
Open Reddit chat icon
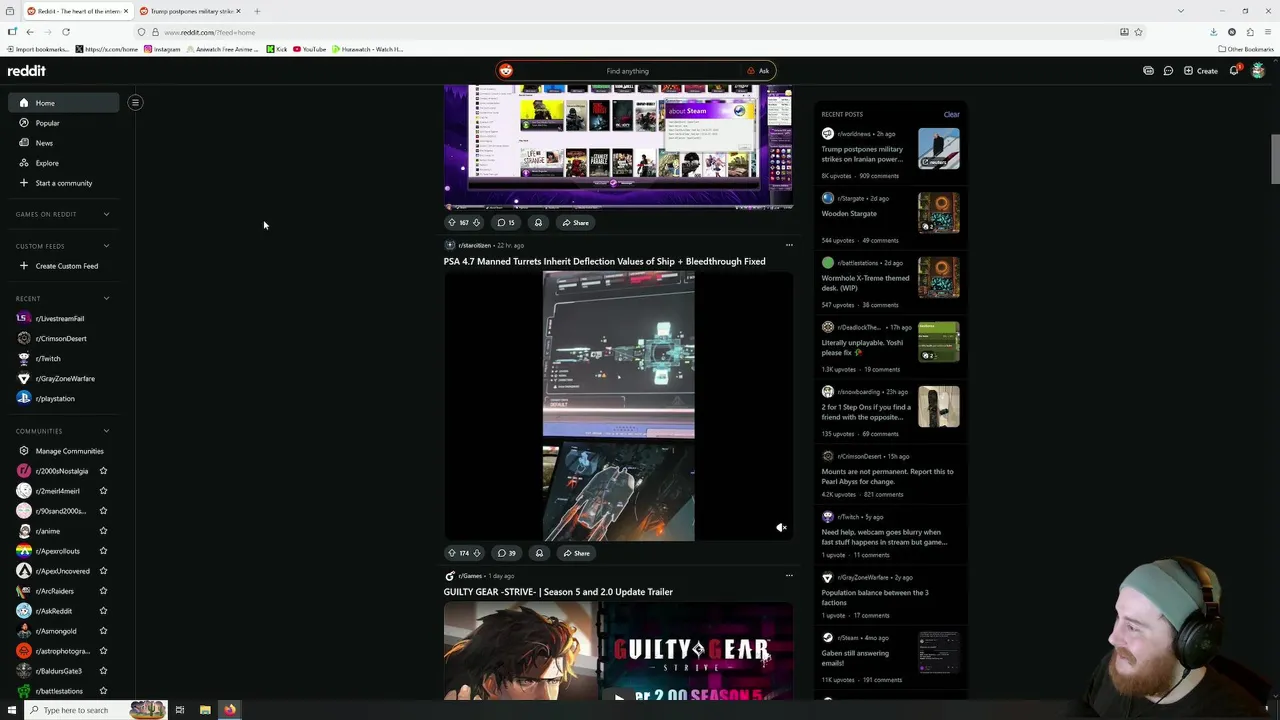[1168, 71]
